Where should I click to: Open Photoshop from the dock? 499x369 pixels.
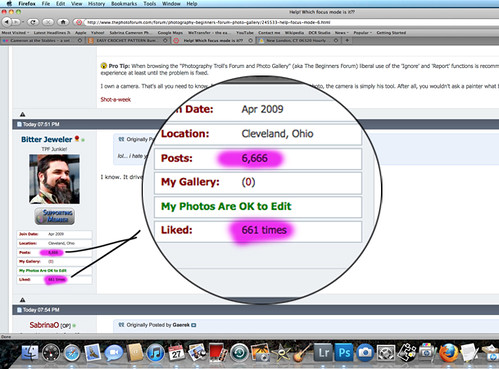(x=344, y=353)
